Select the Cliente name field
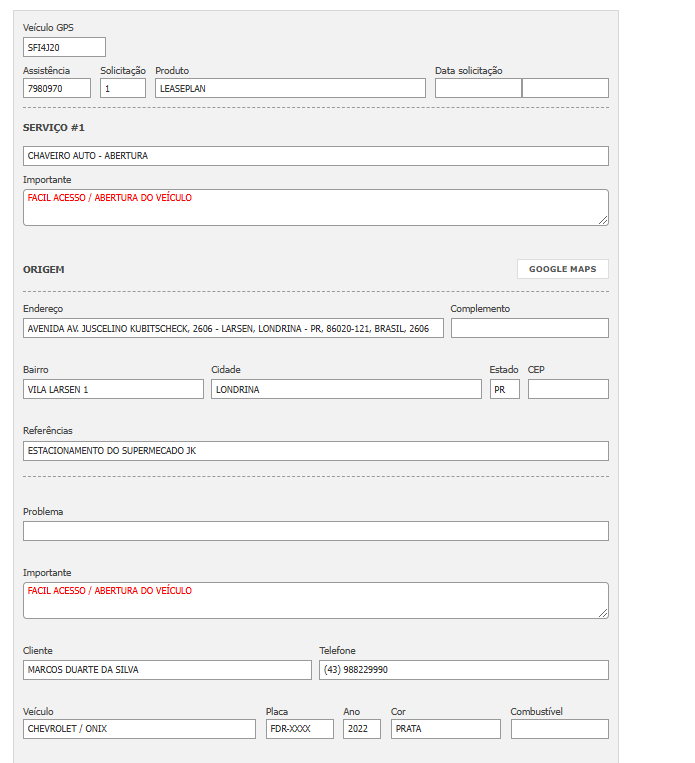 click(x=167, y=670)
